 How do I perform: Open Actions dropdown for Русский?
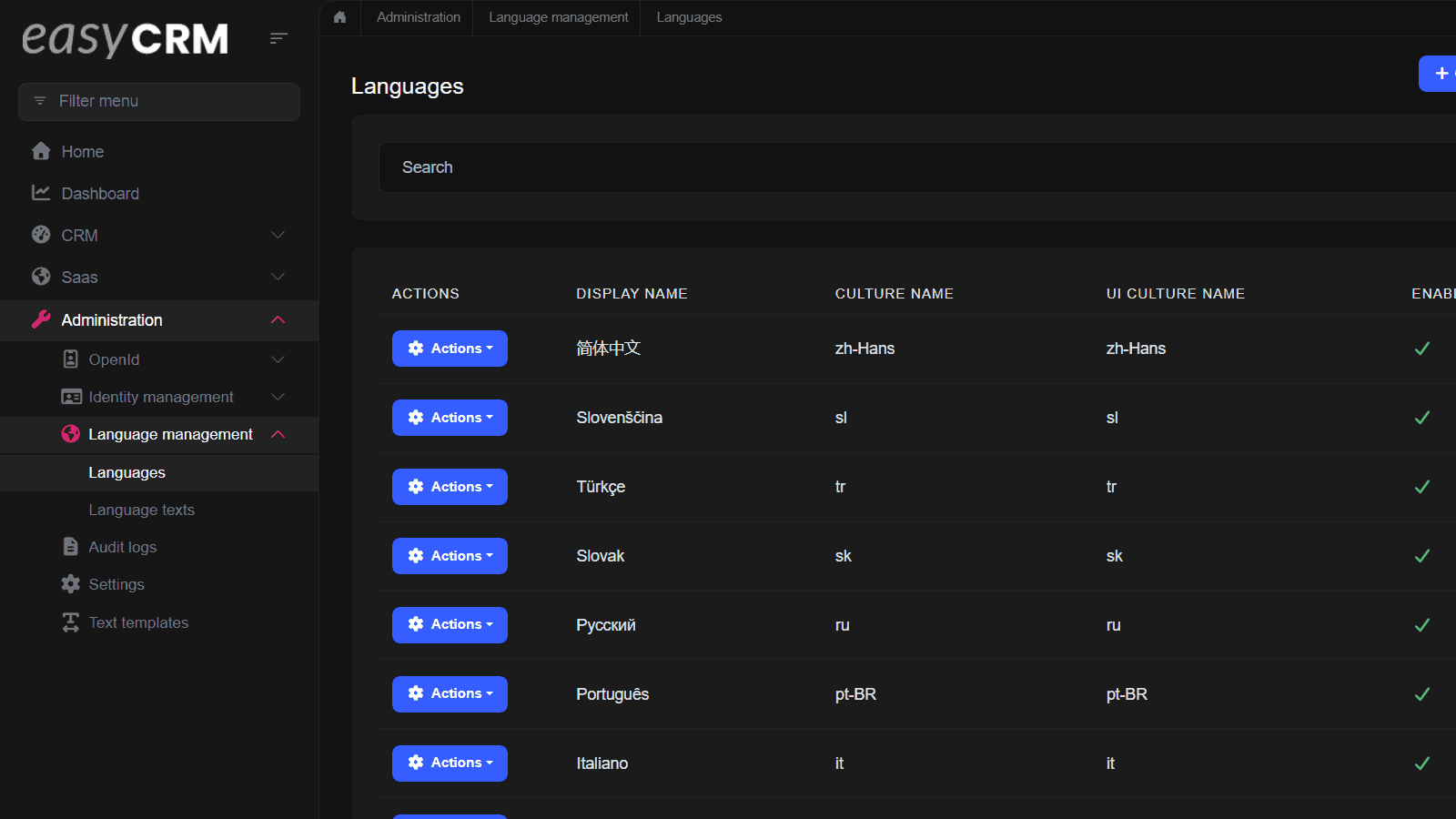(450, 625)
